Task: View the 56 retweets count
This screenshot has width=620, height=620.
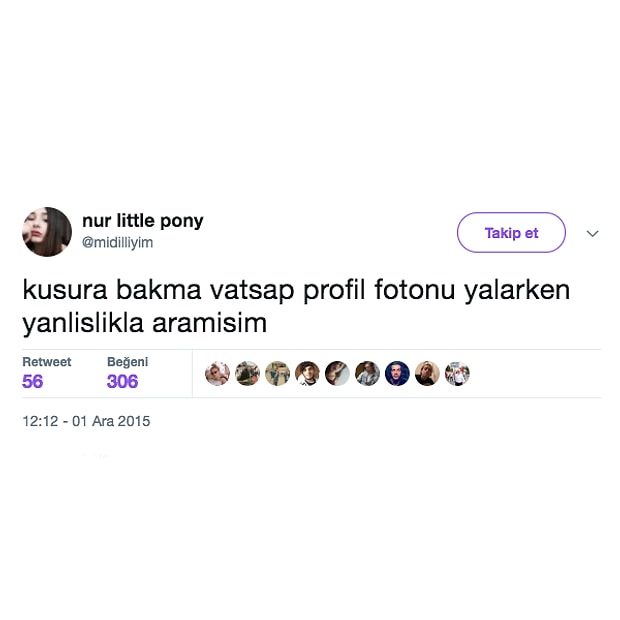Action: (32, 382)
